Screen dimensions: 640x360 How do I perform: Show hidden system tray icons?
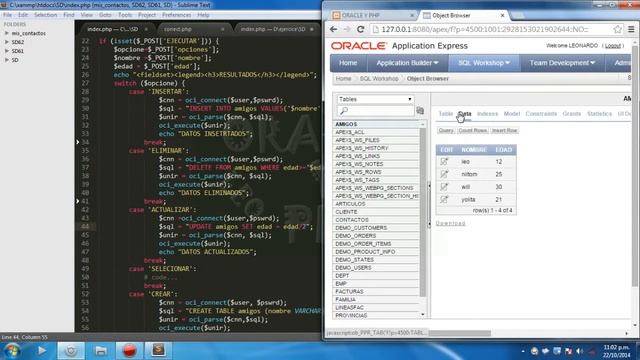click(x=523, y=351)
